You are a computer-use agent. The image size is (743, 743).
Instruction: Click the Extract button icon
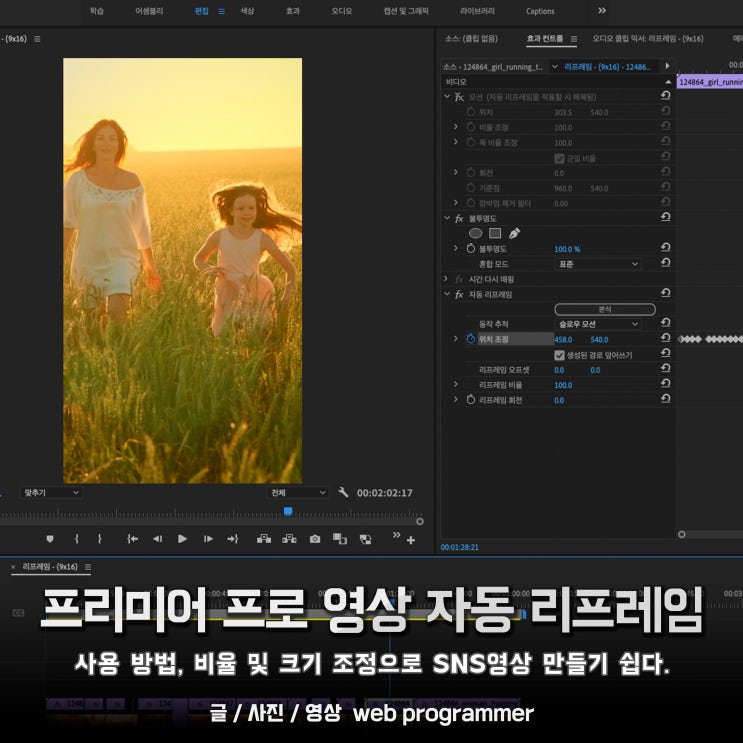pyautogui.click(x=289, y=539)
